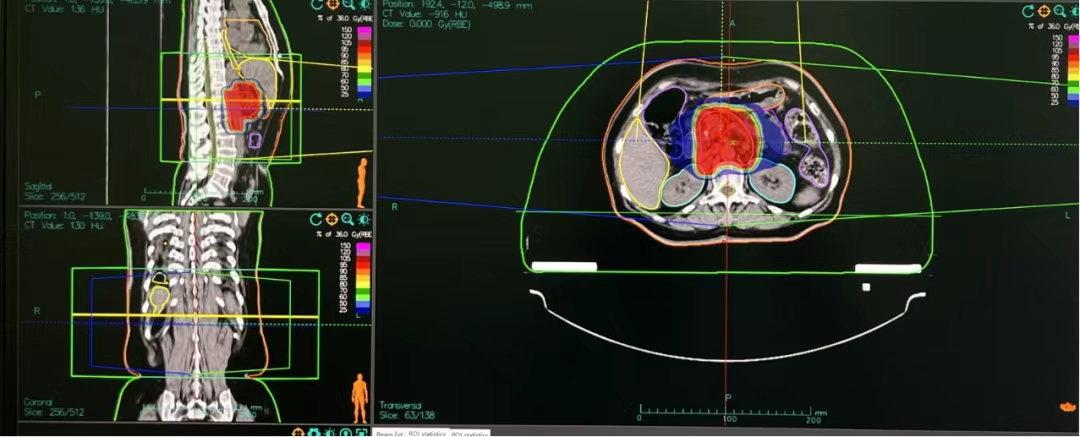Viewport: 1080px width, 437px height.
Task: Click the orange patient orientation figure in coronal view
Action: (x=359, y=395)
